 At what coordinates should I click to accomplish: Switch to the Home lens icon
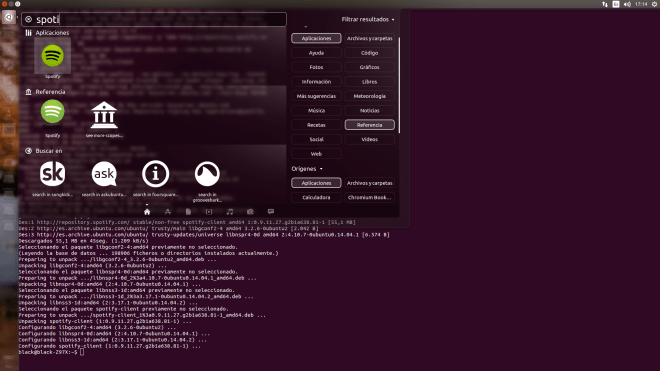[147, 211]
